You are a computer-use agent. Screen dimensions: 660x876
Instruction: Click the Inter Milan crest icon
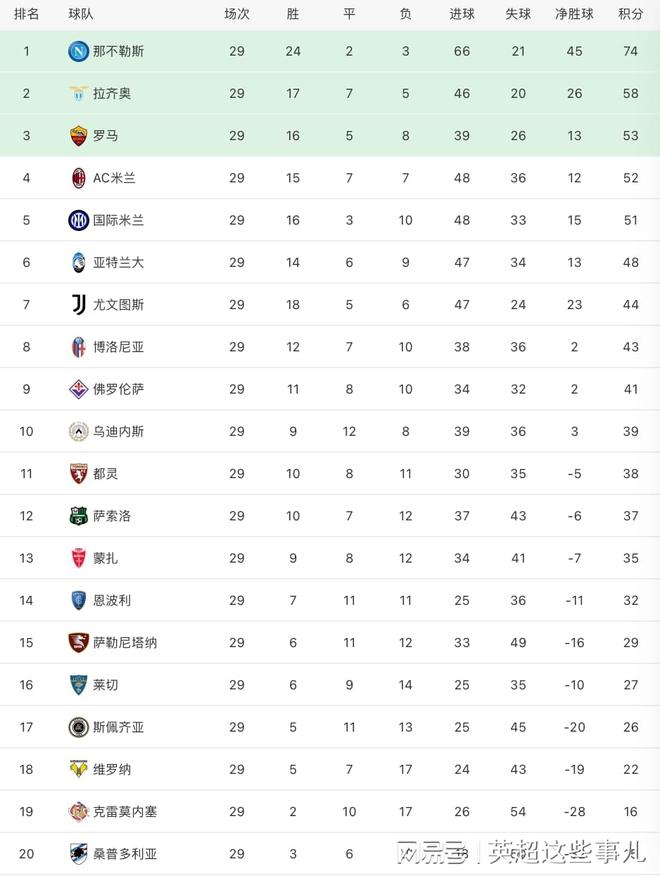click(78, 220)
